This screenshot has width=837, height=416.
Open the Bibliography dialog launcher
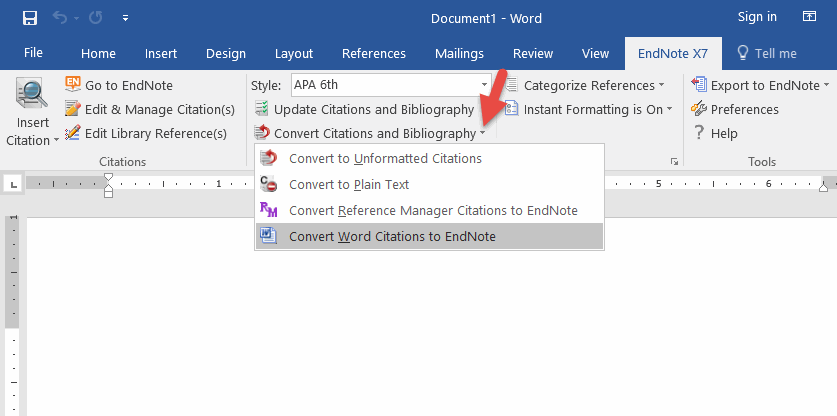point(673,162)
